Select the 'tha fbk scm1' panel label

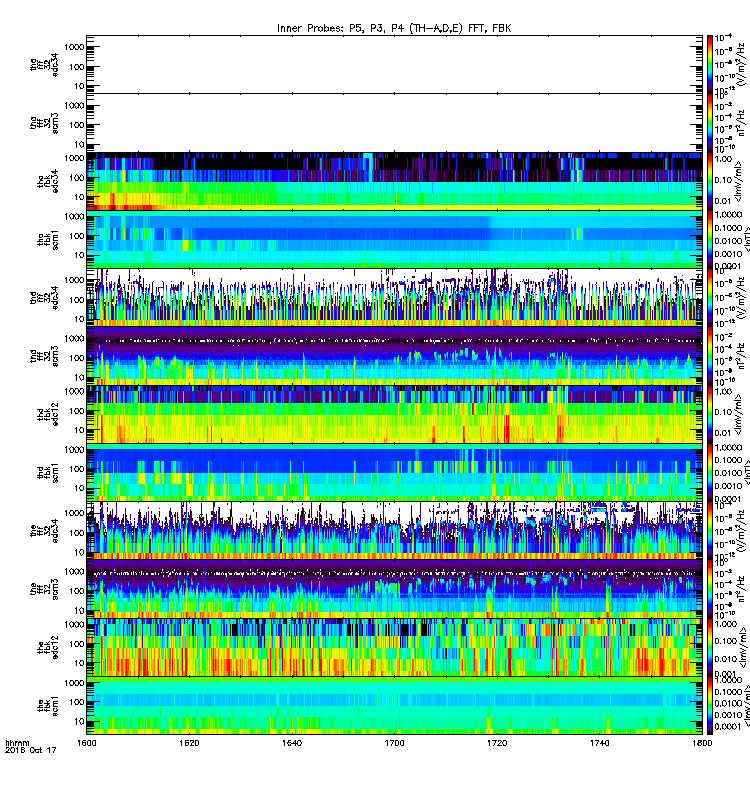click(48, 240)
